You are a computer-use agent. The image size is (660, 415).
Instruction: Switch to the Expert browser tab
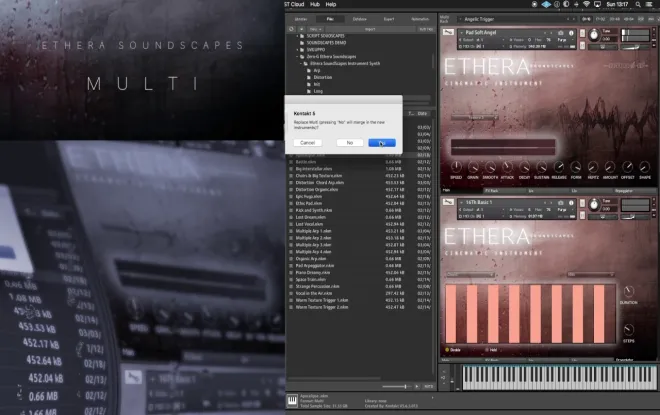click(389, 19)
